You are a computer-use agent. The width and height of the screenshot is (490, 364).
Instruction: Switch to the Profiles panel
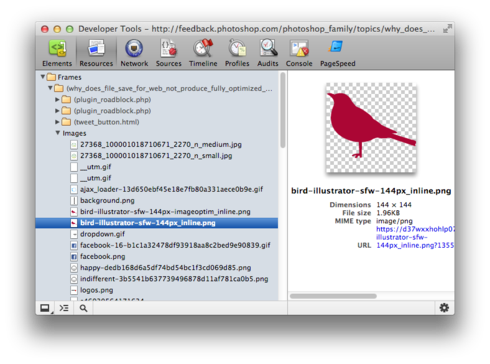click(x=237, y=53)
